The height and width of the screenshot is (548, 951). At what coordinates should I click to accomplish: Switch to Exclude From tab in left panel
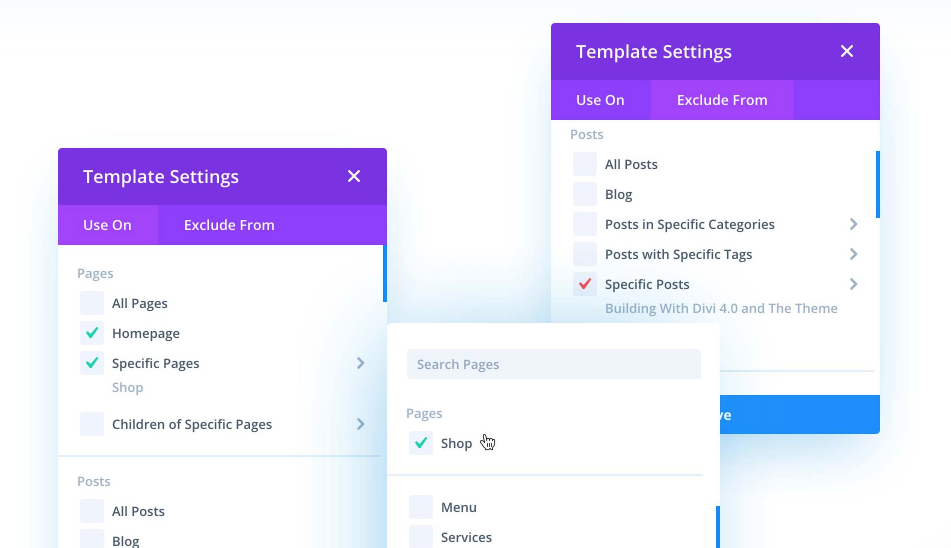(229, 225)
